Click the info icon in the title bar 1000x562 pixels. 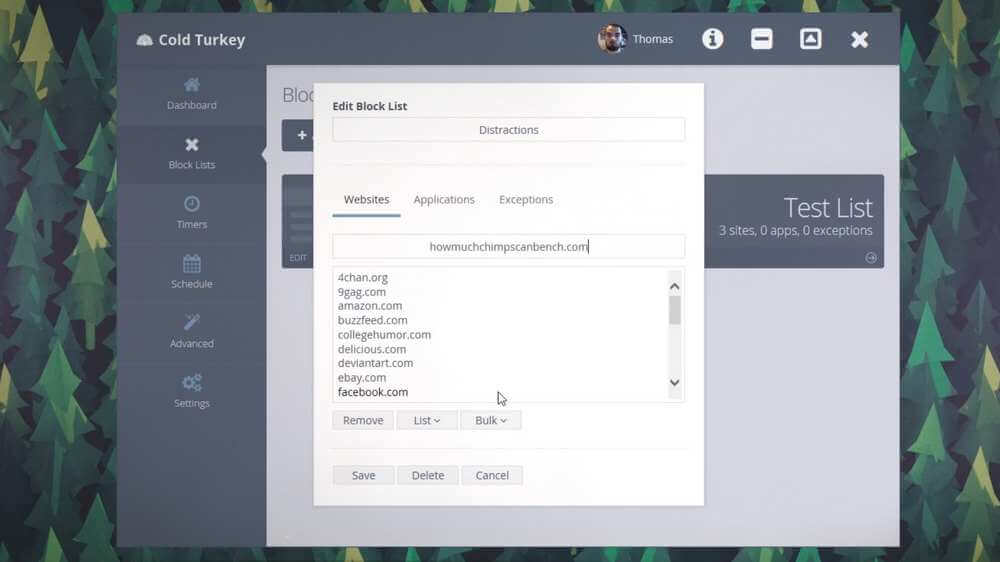click(712, 39)
